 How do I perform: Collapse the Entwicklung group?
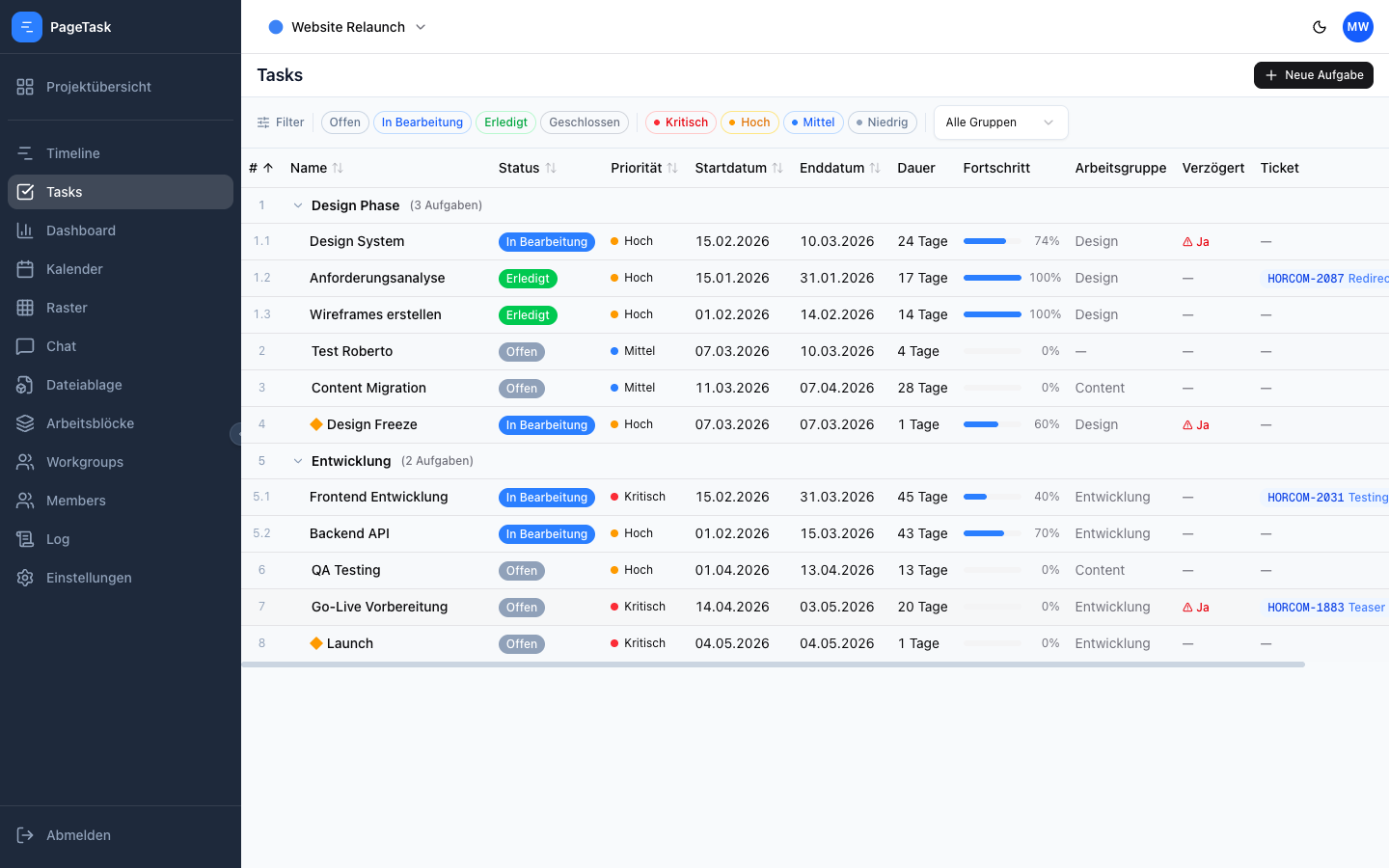(297, 461)
